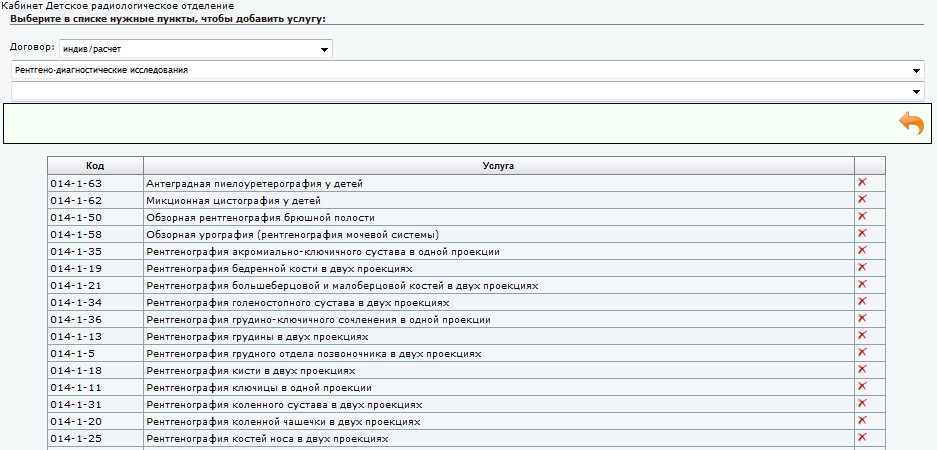
Task: Remove Рентгенография бедренной кости service
Action: point(862,268)
